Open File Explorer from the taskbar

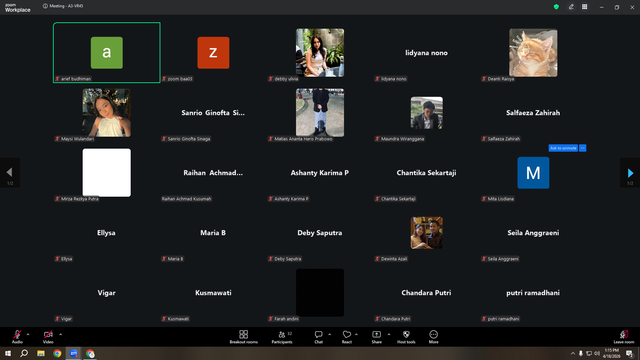(41, 353)
